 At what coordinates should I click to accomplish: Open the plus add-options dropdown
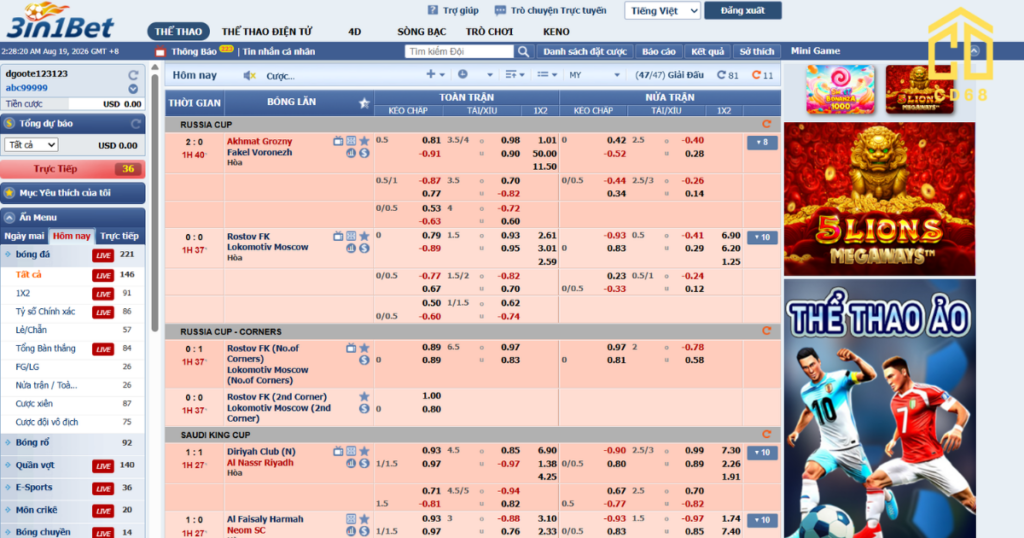tap(435, 75)
